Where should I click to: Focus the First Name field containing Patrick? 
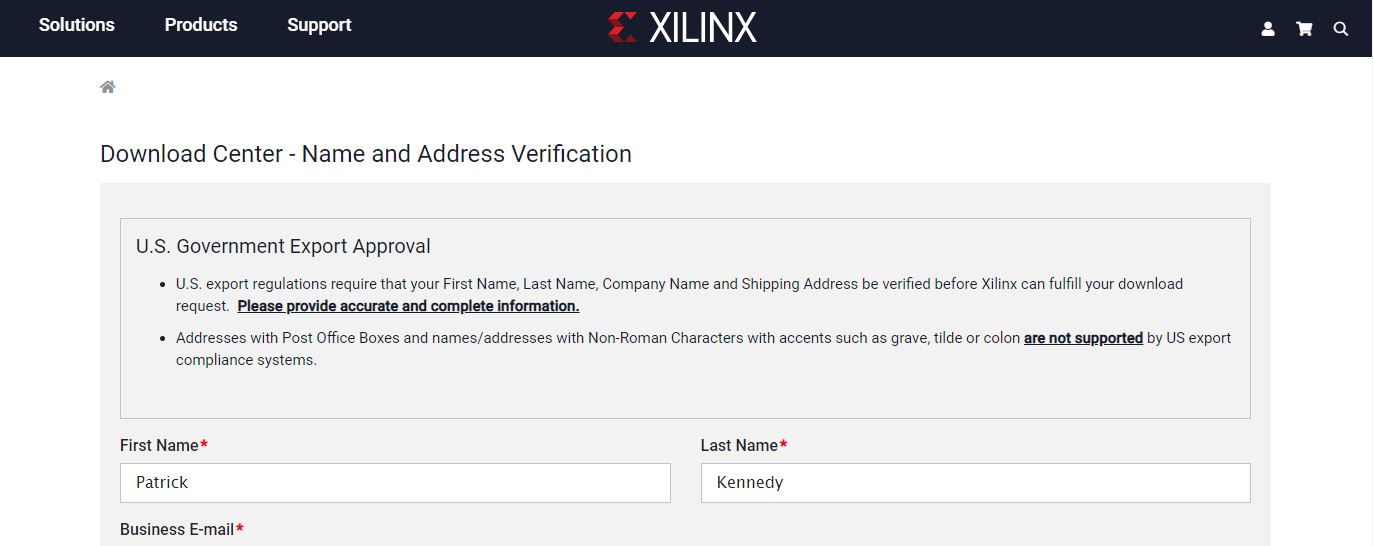(x=395, y=482)
